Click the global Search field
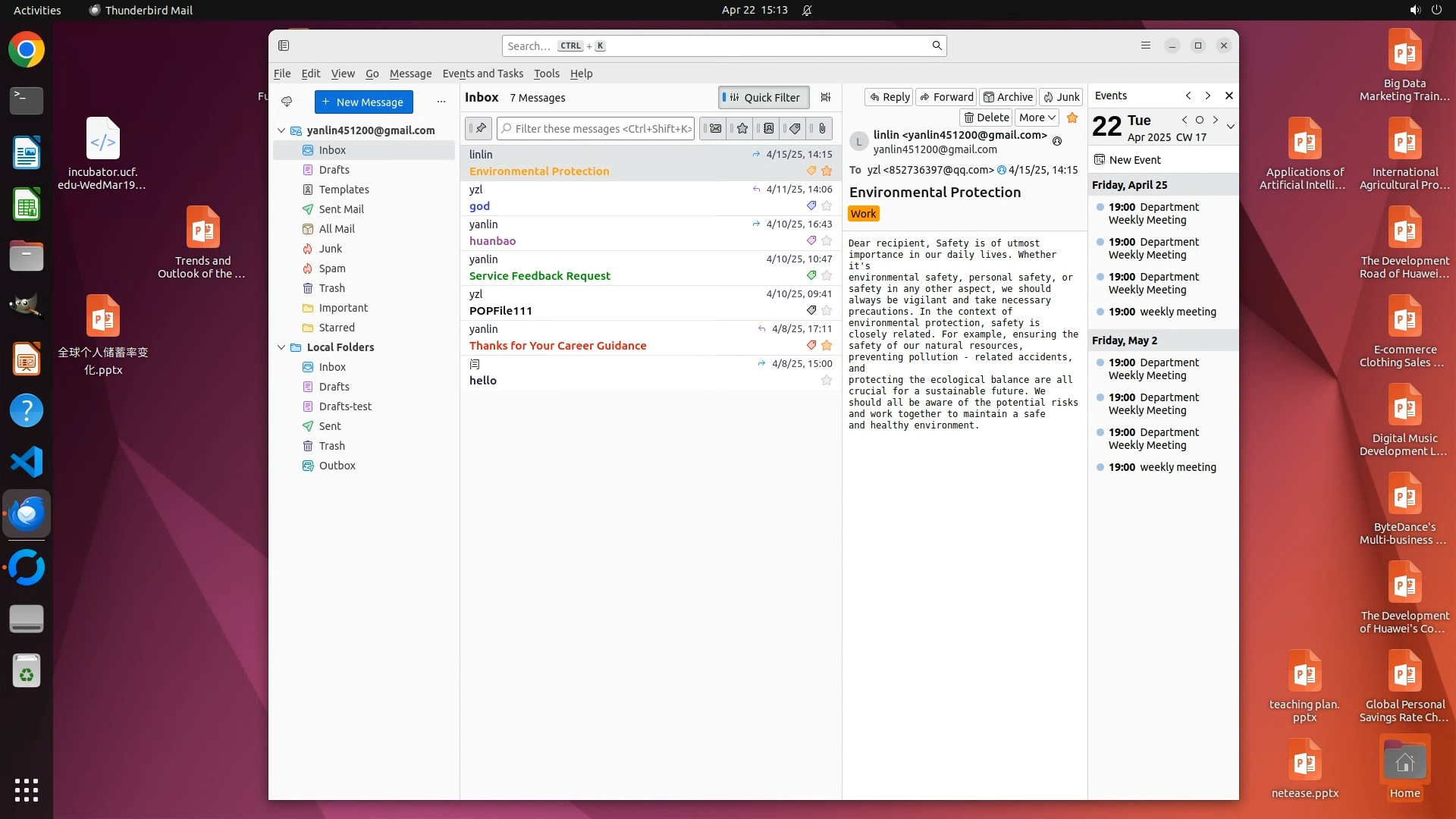Image resolution: width=1456 pixels, height=819 pixels. [713, 46]
